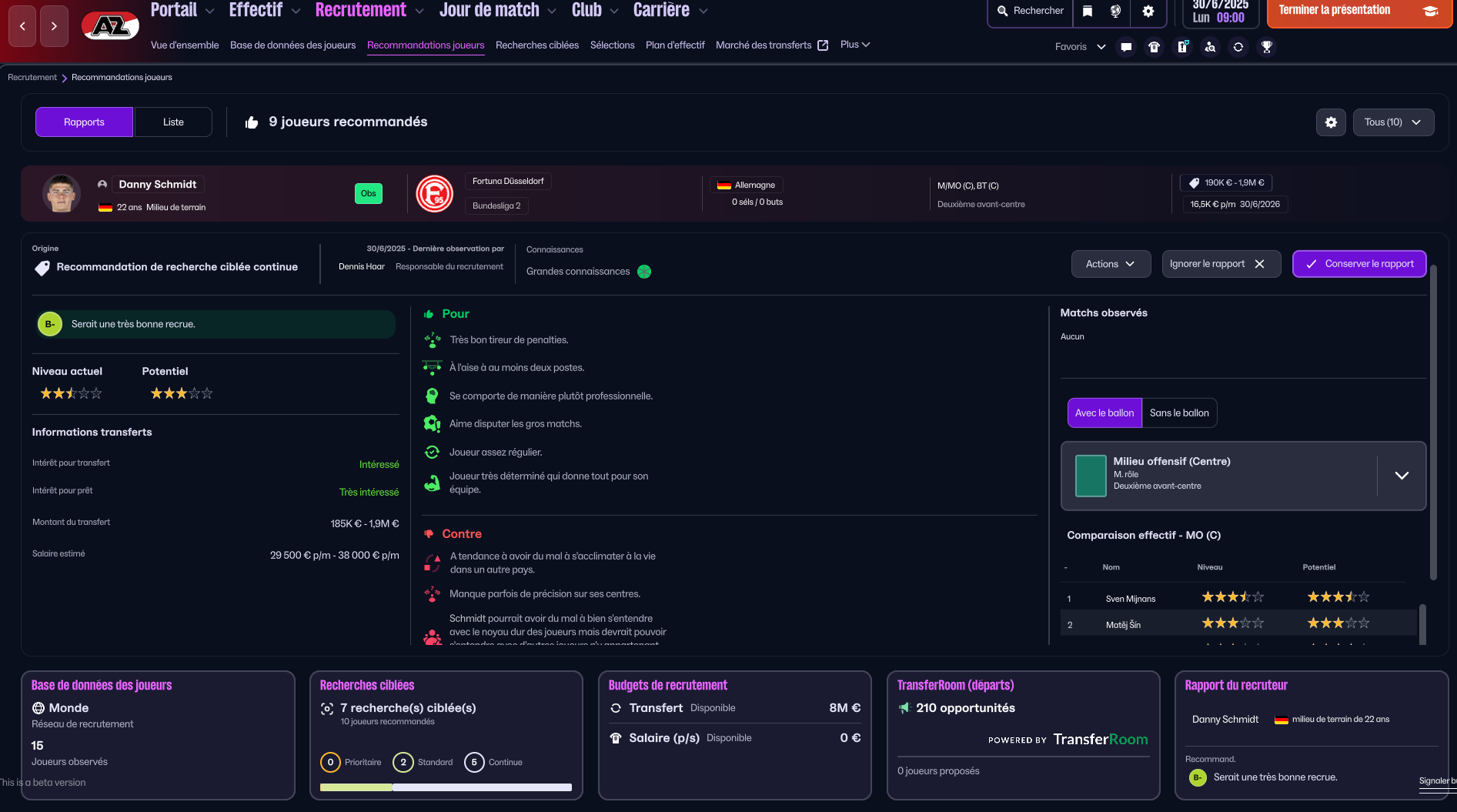Open the Tous (10) filter dropdown
1457x812 pixels.
click(x=1392, y=122)
